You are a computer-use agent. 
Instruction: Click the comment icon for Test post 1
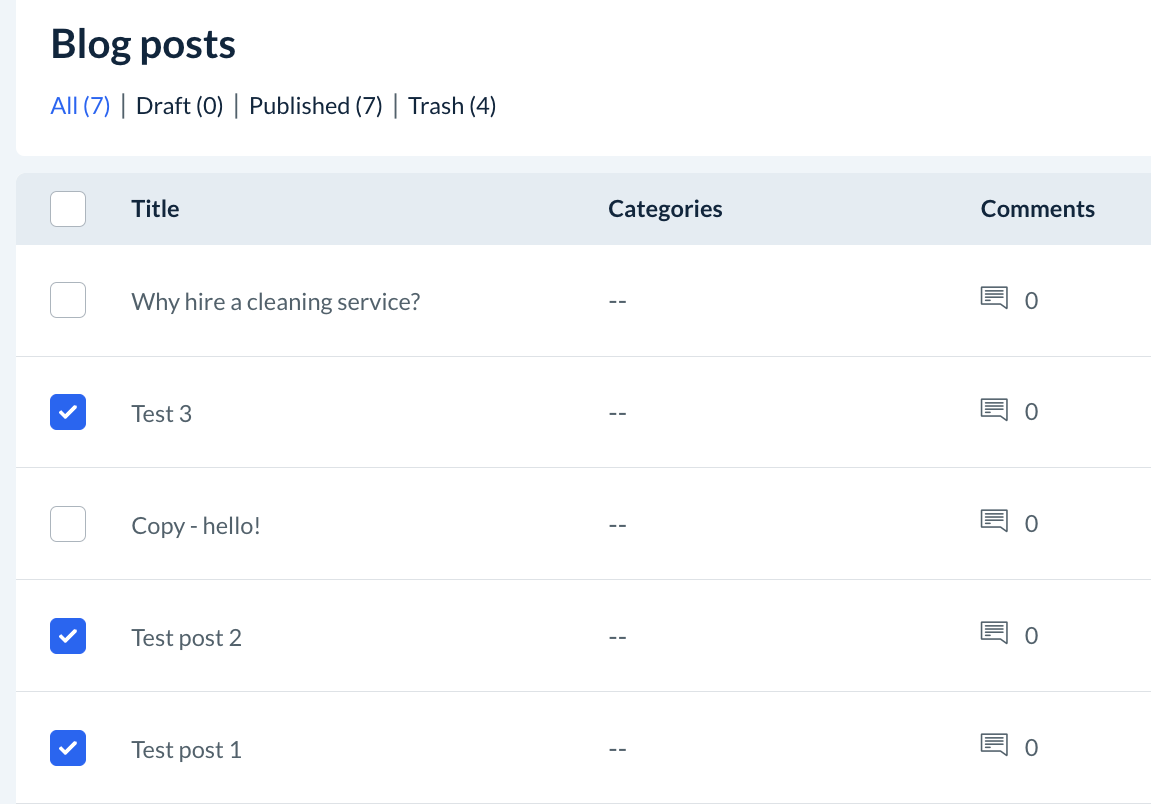tap(993, 746)
